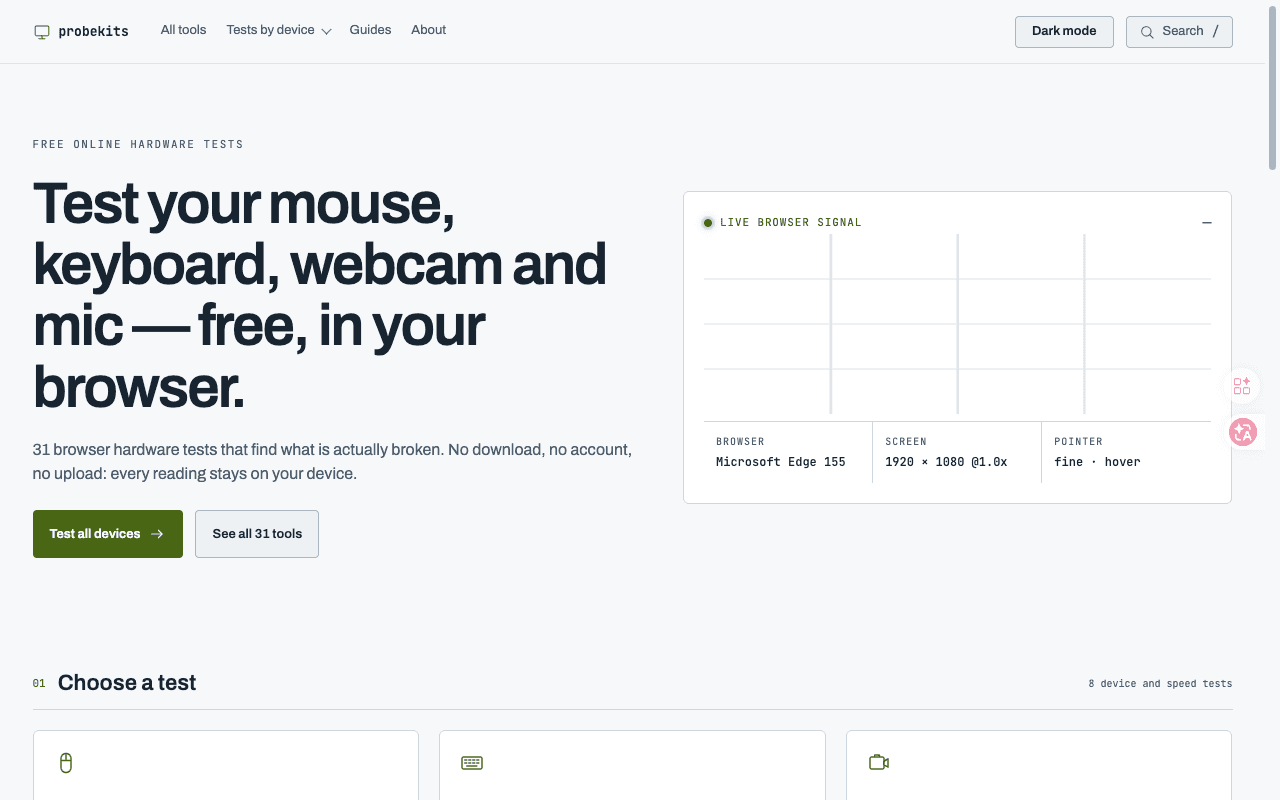Click See all 31 tools button

point(257,534)
